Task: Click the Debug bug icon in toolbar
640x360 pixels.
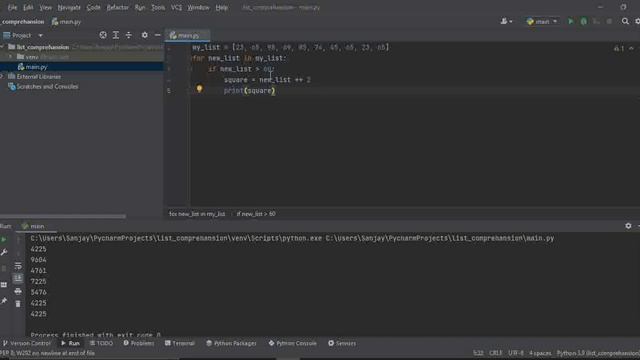Action: click(x=584, y=21)
